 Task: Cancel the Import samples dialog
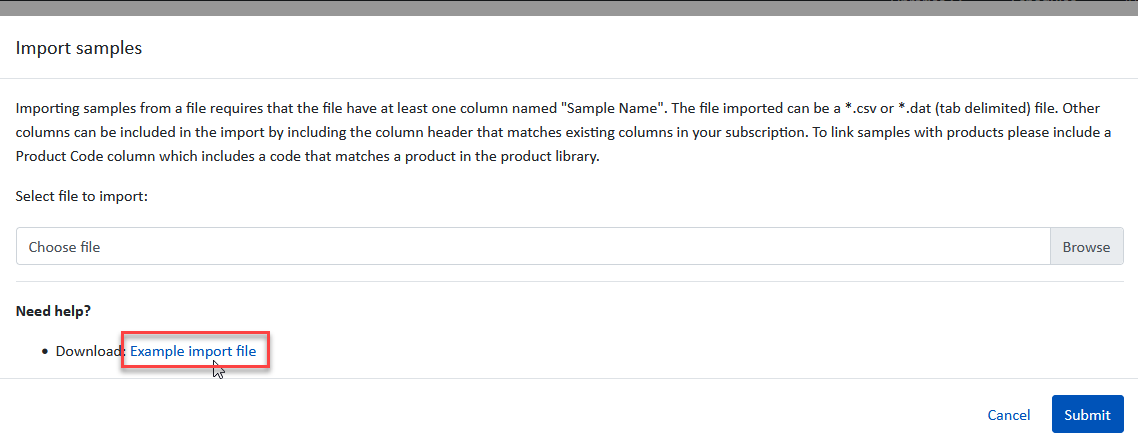(x=1008, y=415)
